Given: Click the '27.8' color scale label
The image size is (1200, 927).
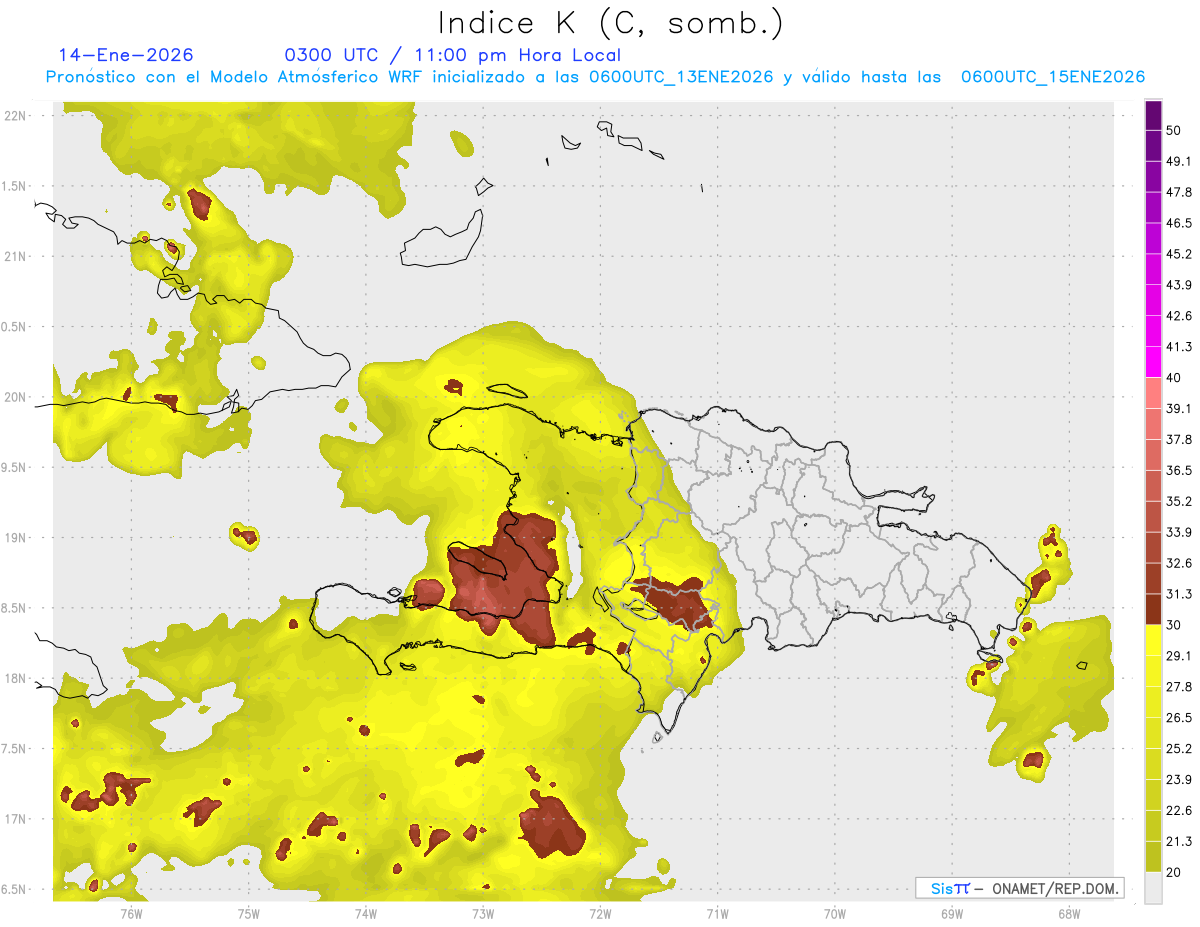Looking at the screenshot, I should [x=1179, y=686].
